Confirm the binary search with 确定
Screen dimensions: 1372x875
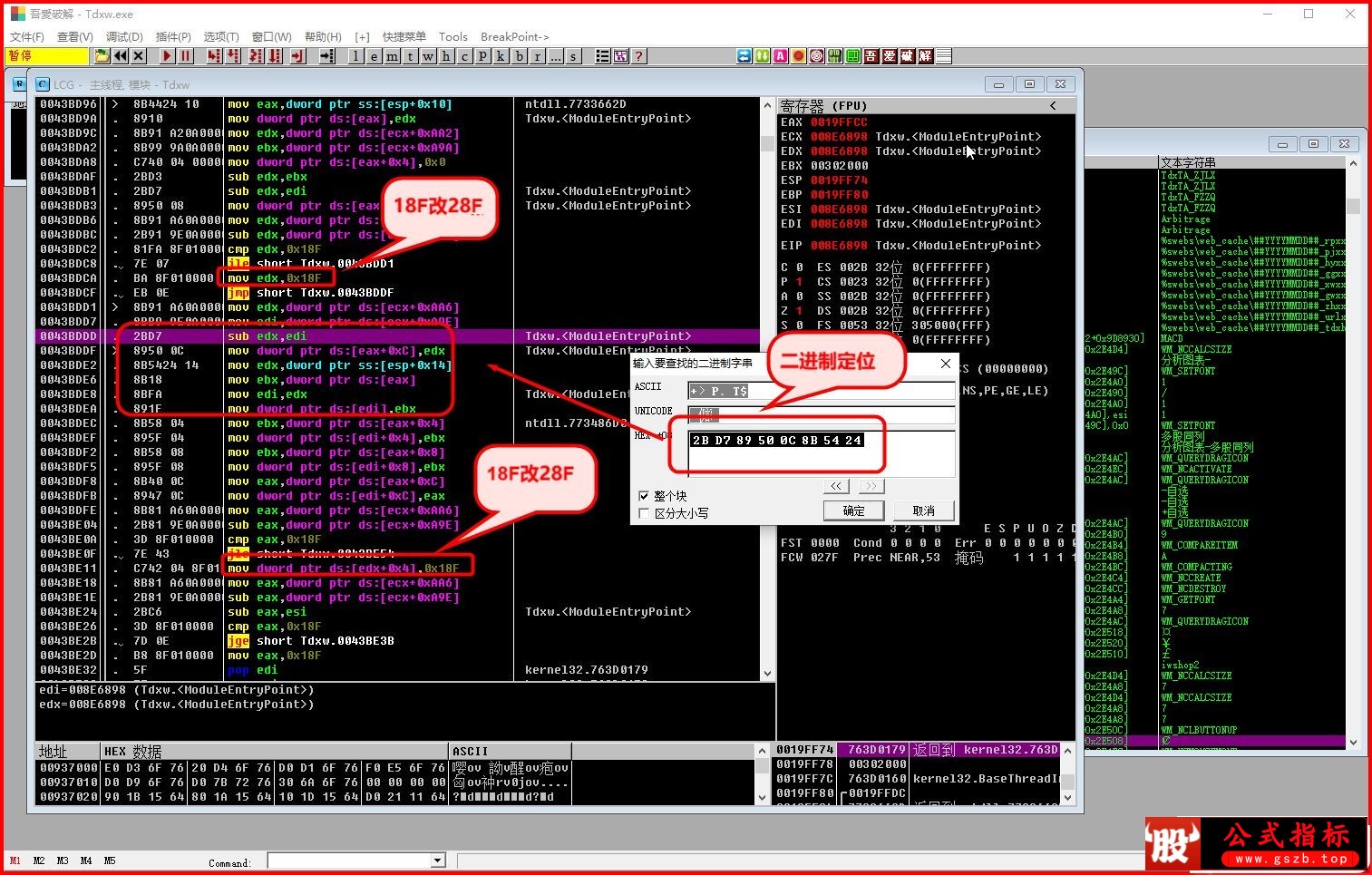[854, 510]
